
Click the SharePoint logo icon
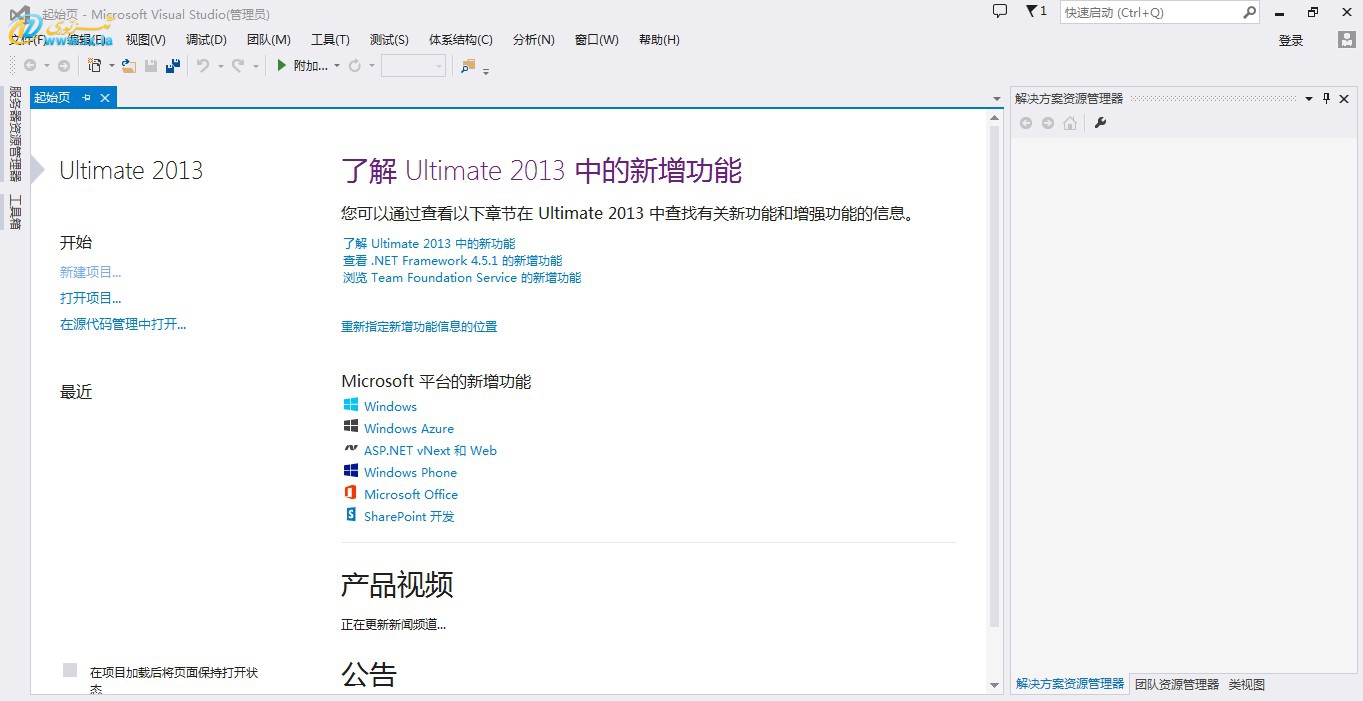tap(351, 515)
